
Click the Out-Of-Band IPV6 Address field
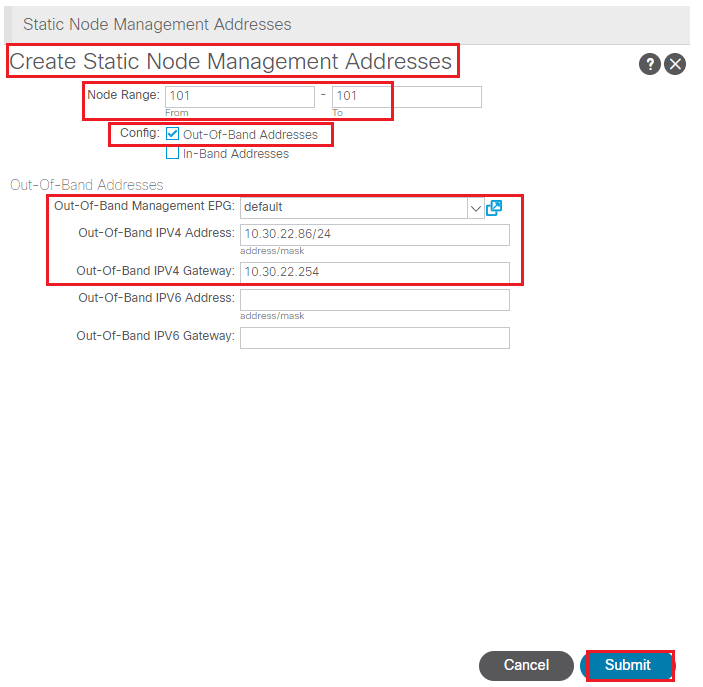375,300
